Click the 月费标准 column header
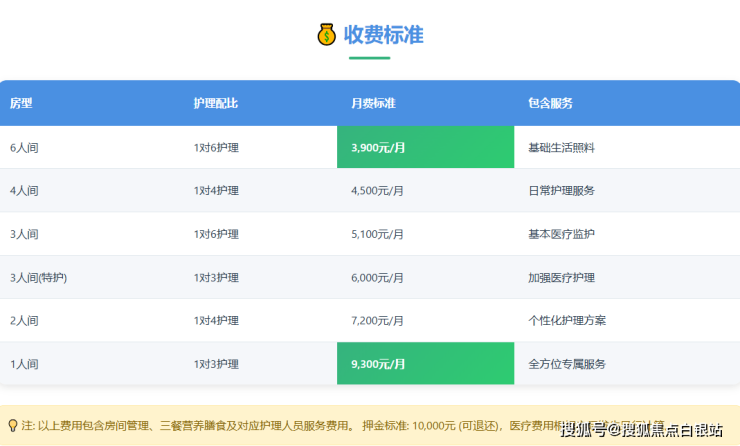 coord(374,103)
